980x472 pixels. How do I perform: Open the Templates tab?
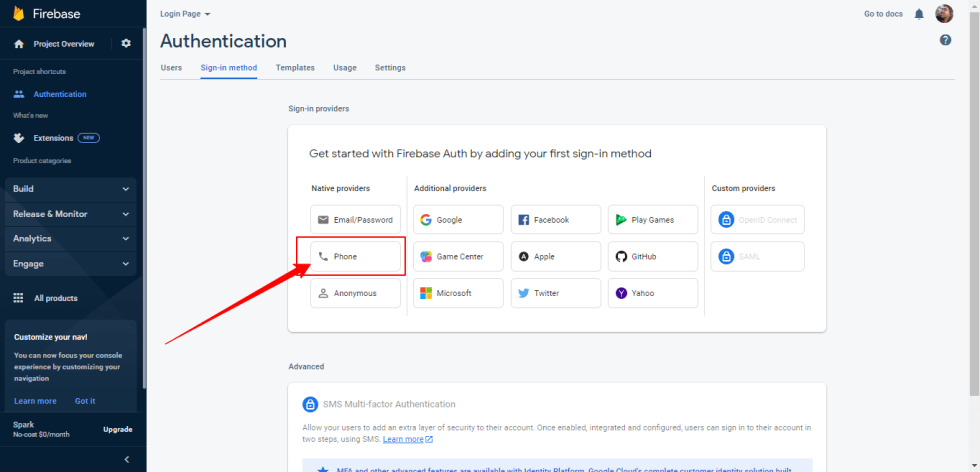[295, 68]
